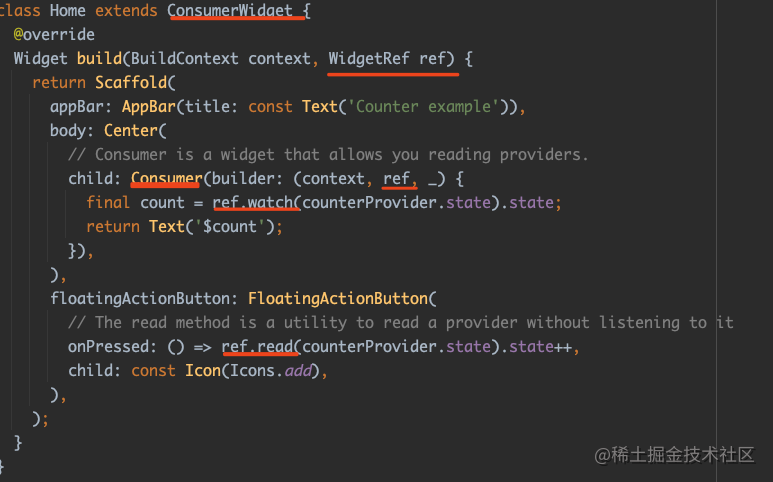773x482 pixels.
Task: Click the WidgetRef type in build signature
Action: tap(369, 58)
